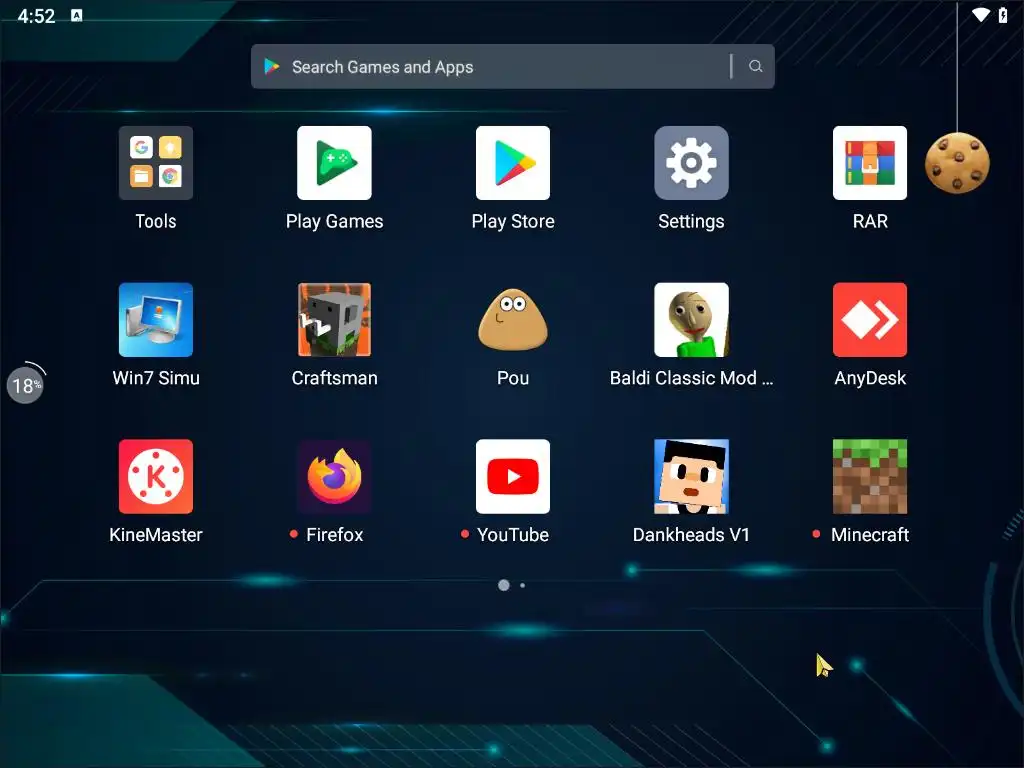The width and height of the screenshot is (1024, 768).
Task: Click the "KineMaster" label text
Action: [x=155, y=535]
